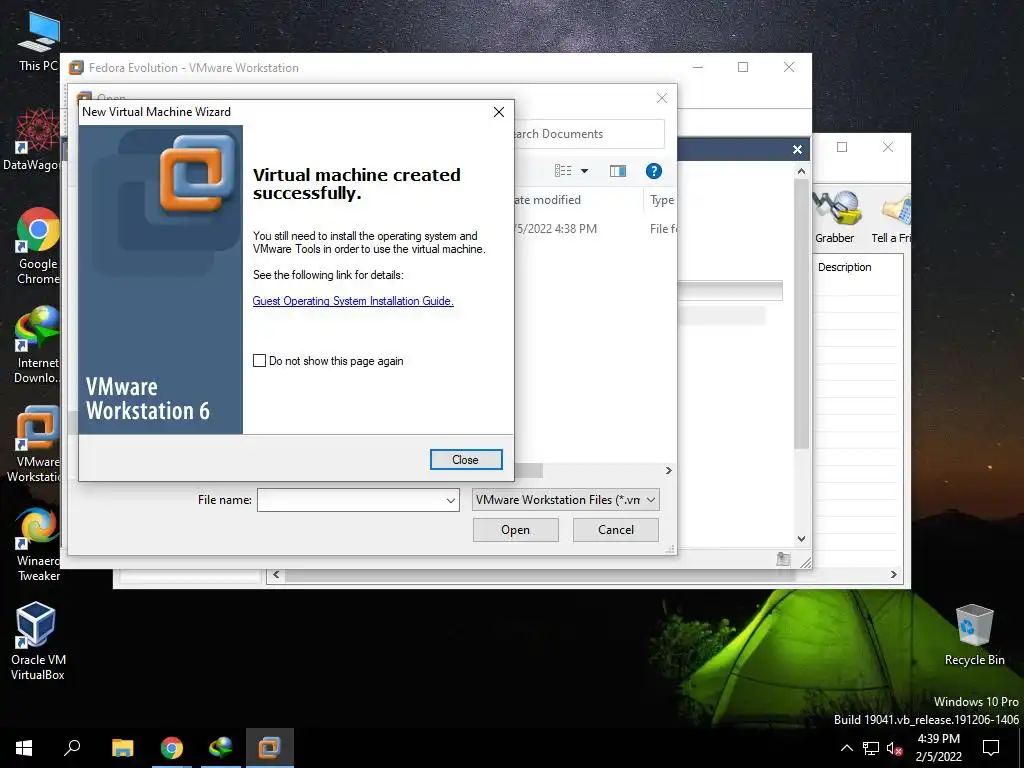Open the view options dropdown arrow
Viewport: 1024px width, 768px height.
click(584, 171)
